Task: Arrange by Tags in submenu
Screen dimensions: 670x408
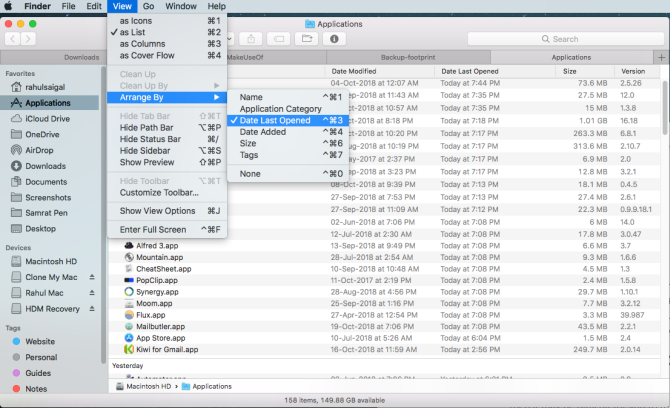Action: [288, 155]
